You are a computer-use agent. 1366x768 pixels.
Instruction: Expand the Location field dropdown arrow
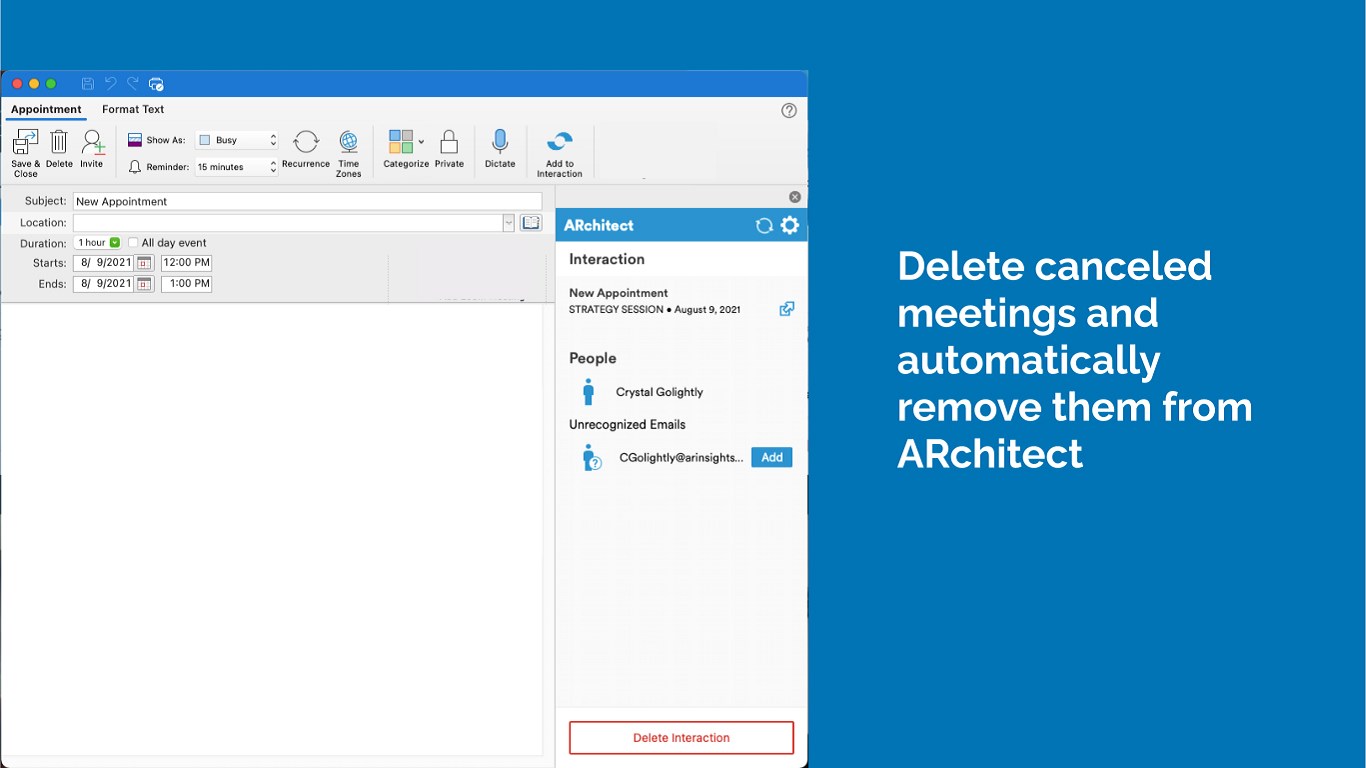pyautogui.click(x=508, y=223)
